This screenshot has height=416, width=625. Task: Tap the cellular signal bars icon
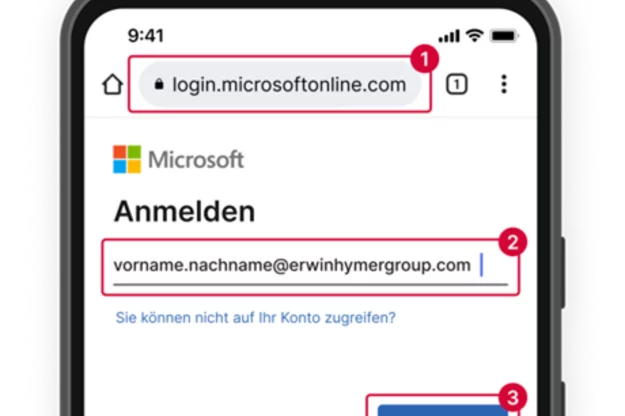pyautogui.click(x=449, y=36)
